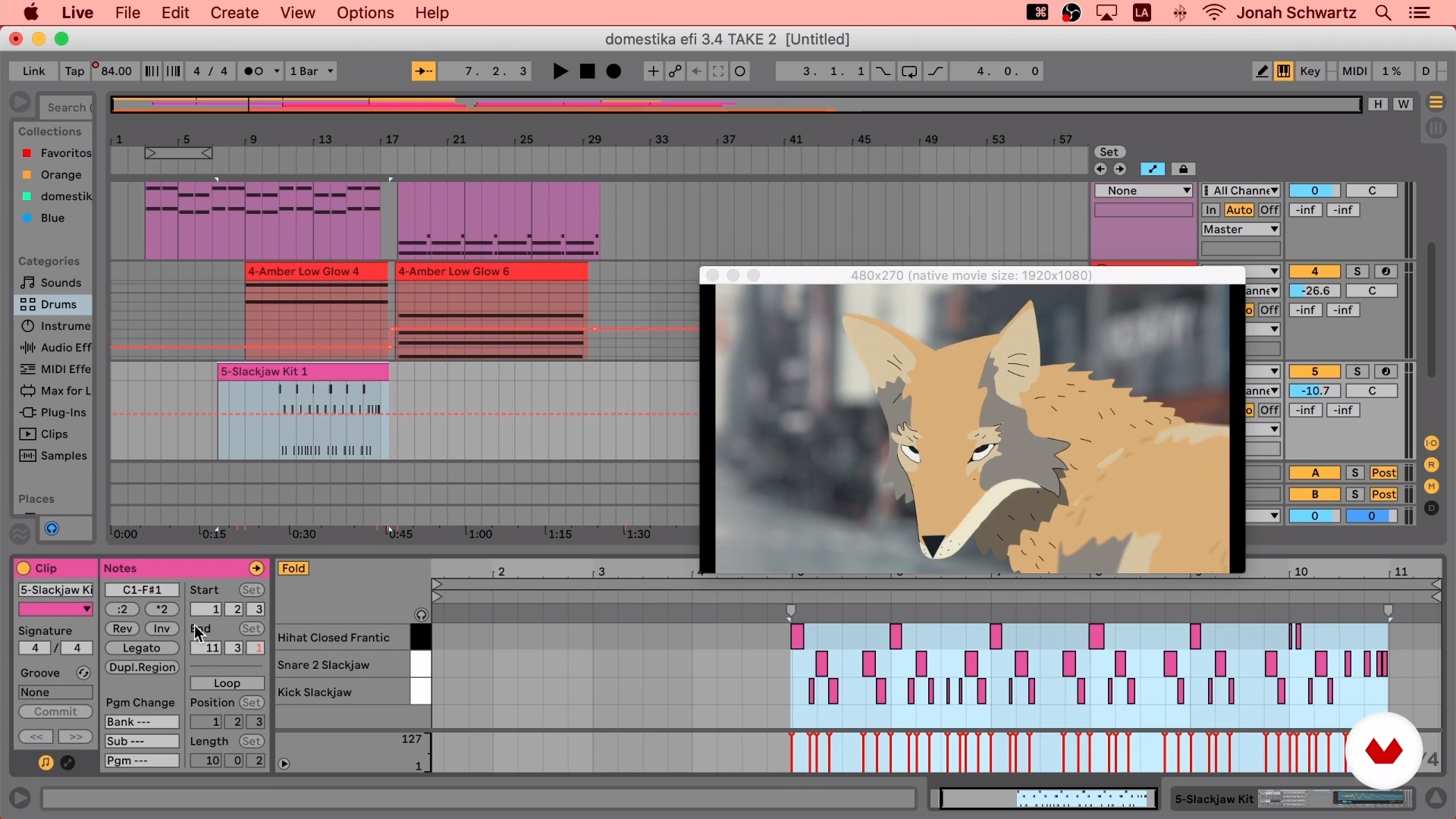Adjust track 4 volume -26.6 field
This screenshot has width=1456, height=819.
pos(1314,291)
